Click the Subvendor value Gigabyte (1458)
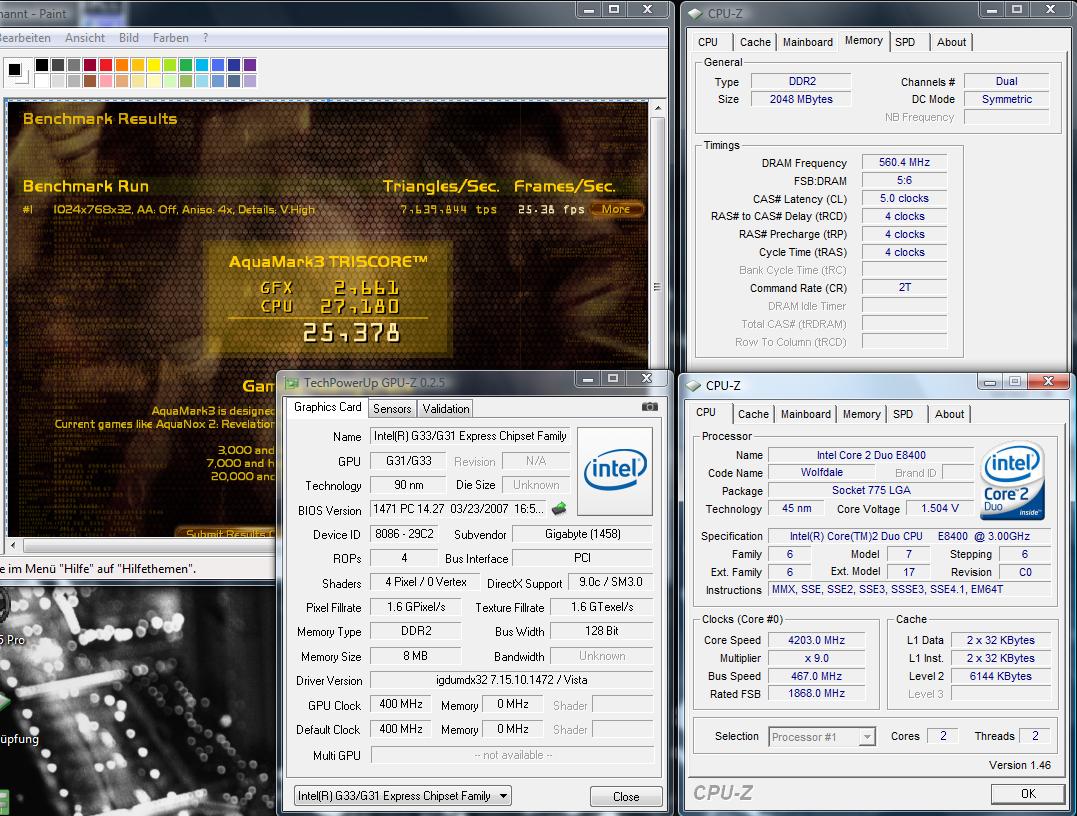The image size is (1077, 816). tap(582, 534)
